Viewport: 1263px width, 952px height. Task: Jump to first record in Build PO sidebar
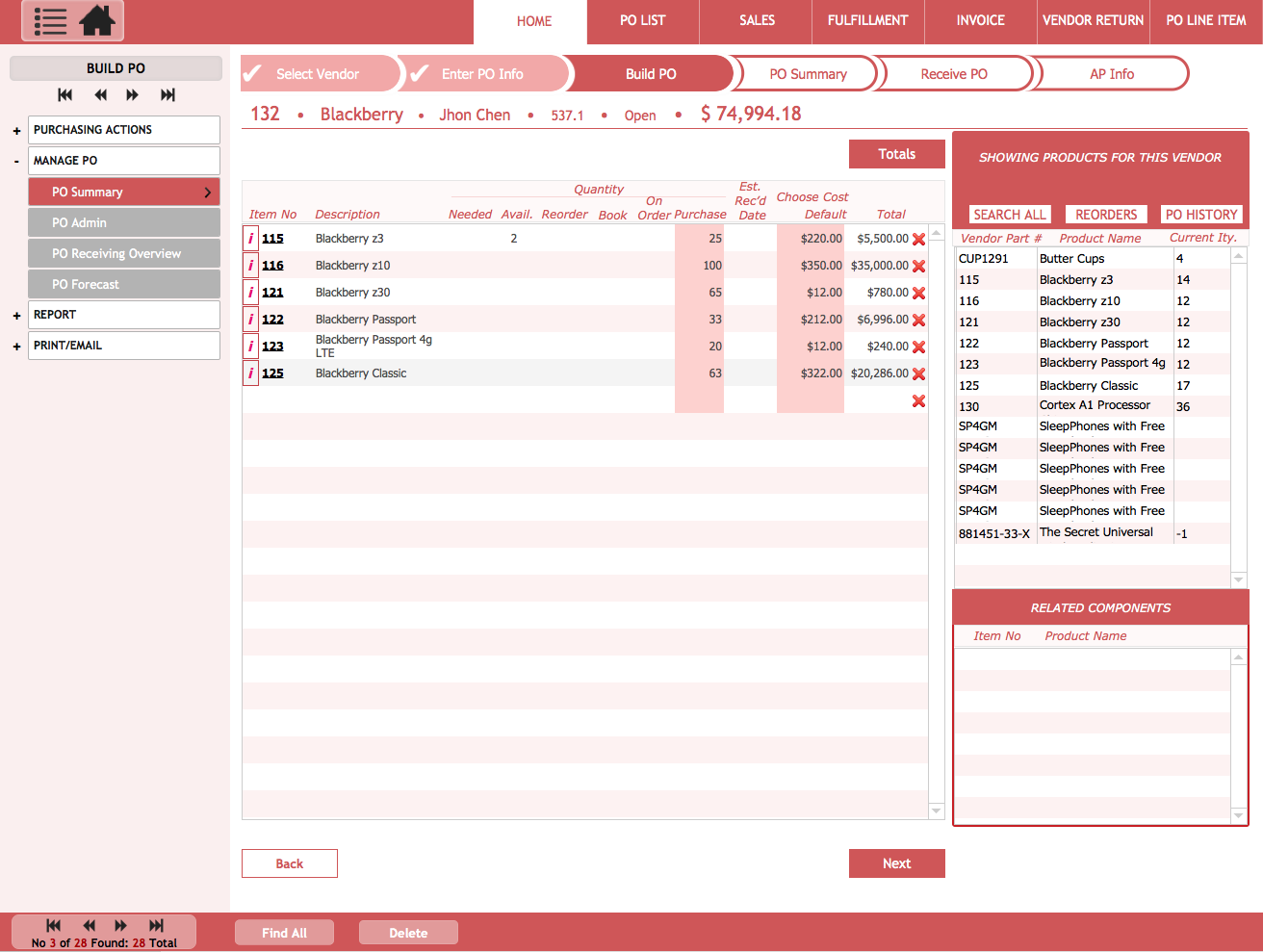tap(64, 94)
